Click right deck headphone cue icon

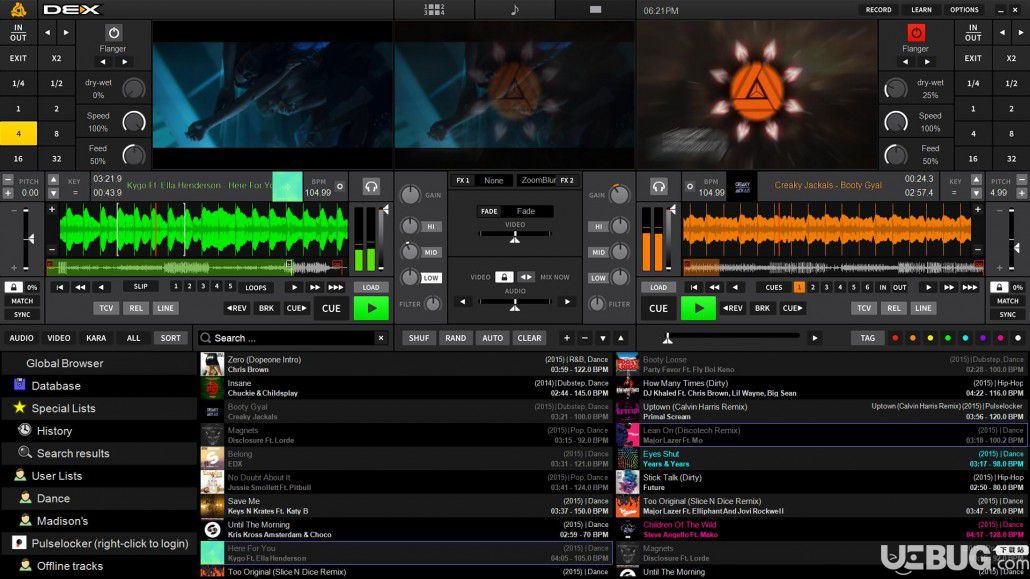pyautogui.click(x=658, y=187)
